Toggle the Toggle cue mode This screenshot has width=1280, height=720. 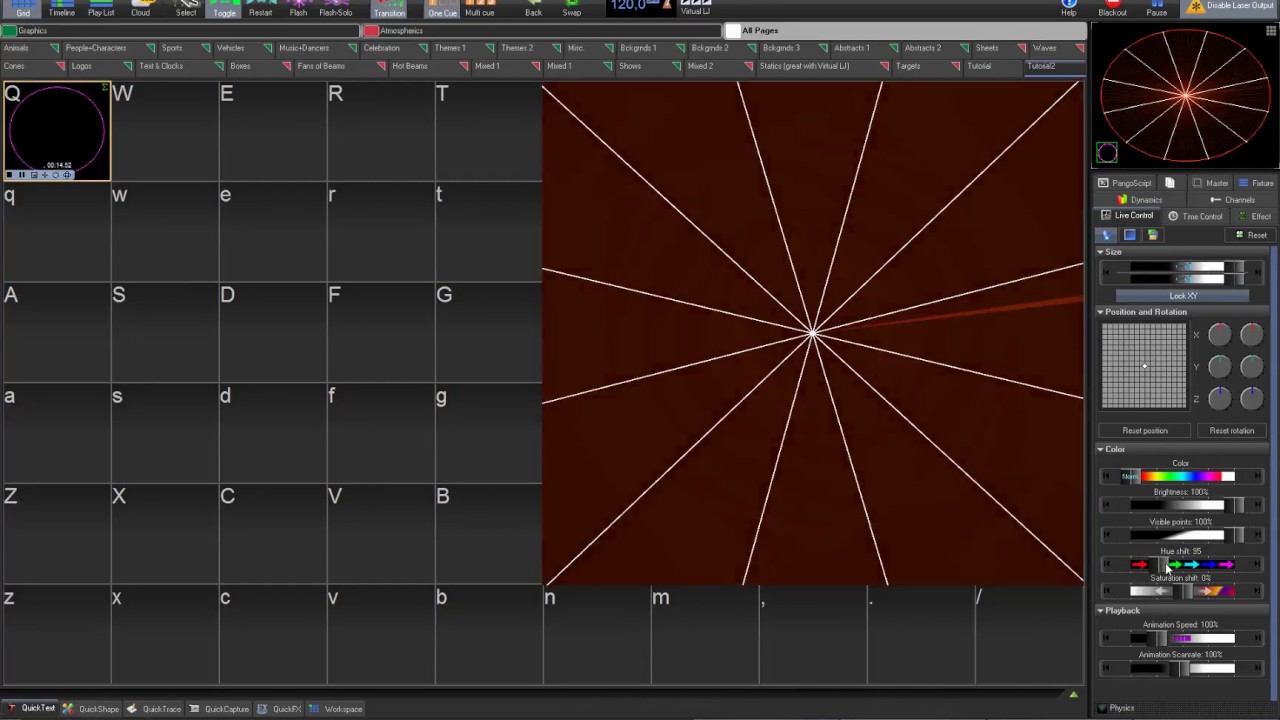pos(224,9)
